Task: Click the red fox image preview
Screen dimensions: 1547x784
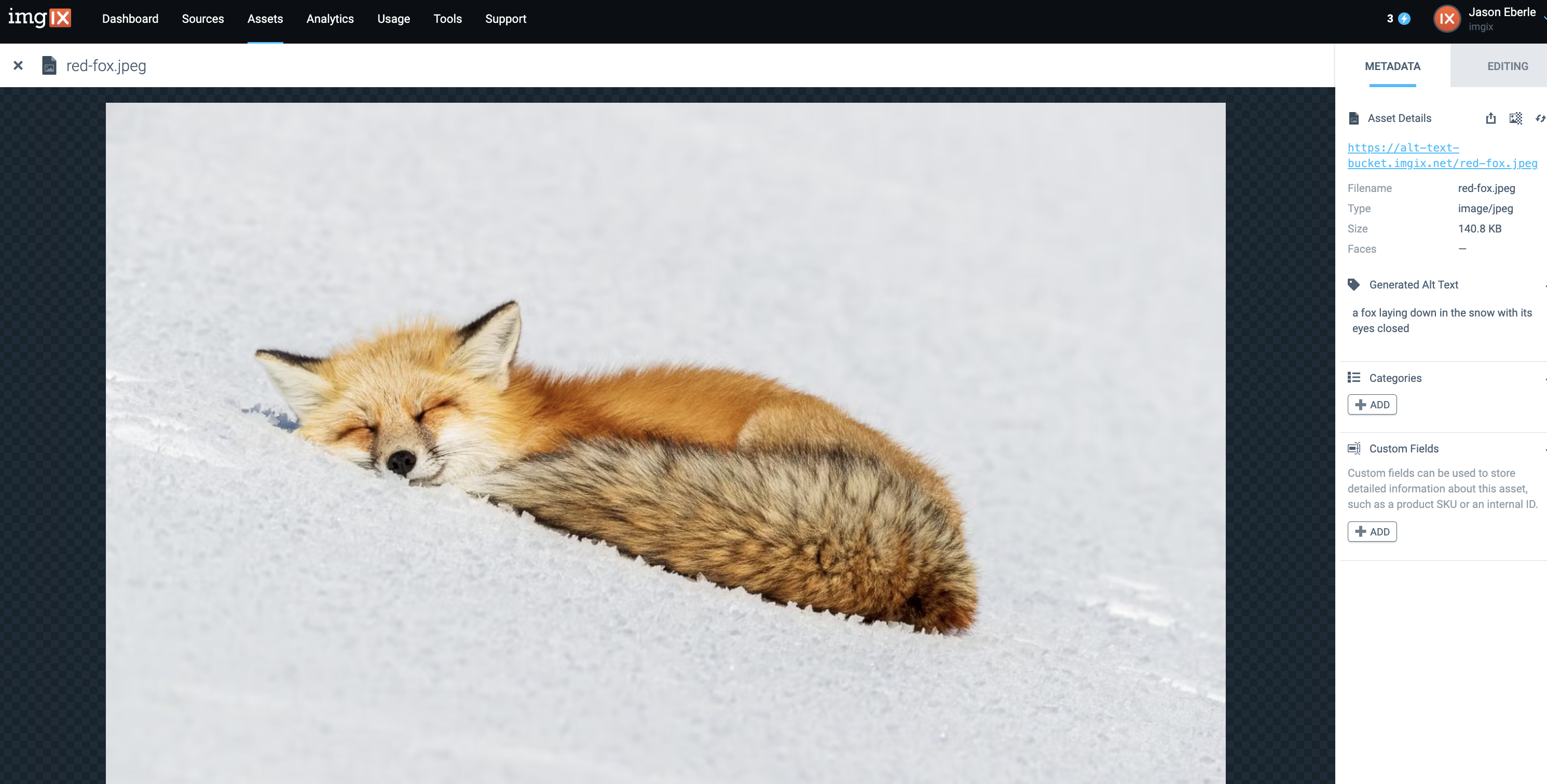Action: [x=665, y=443]
